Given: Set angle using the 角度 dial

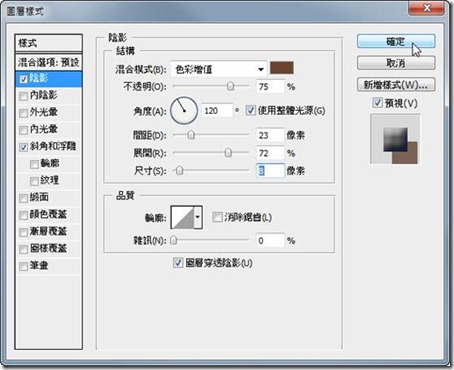Looking at the screenshot, I should pos(184,111).
